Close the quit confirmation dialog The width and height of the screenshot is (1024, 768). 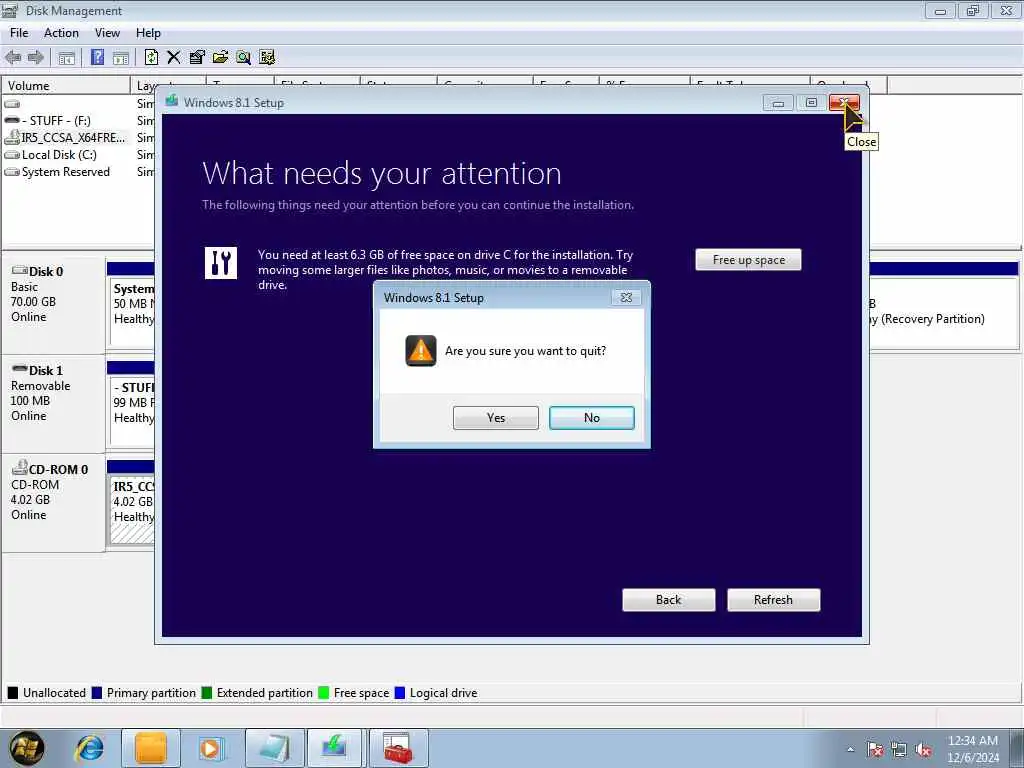click(x=626, y=298)
